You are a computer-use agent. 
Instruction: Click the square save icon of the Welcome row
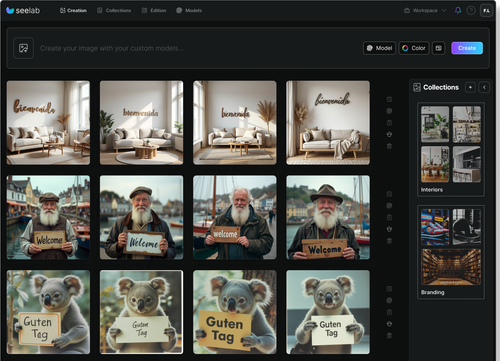point(389,217)
